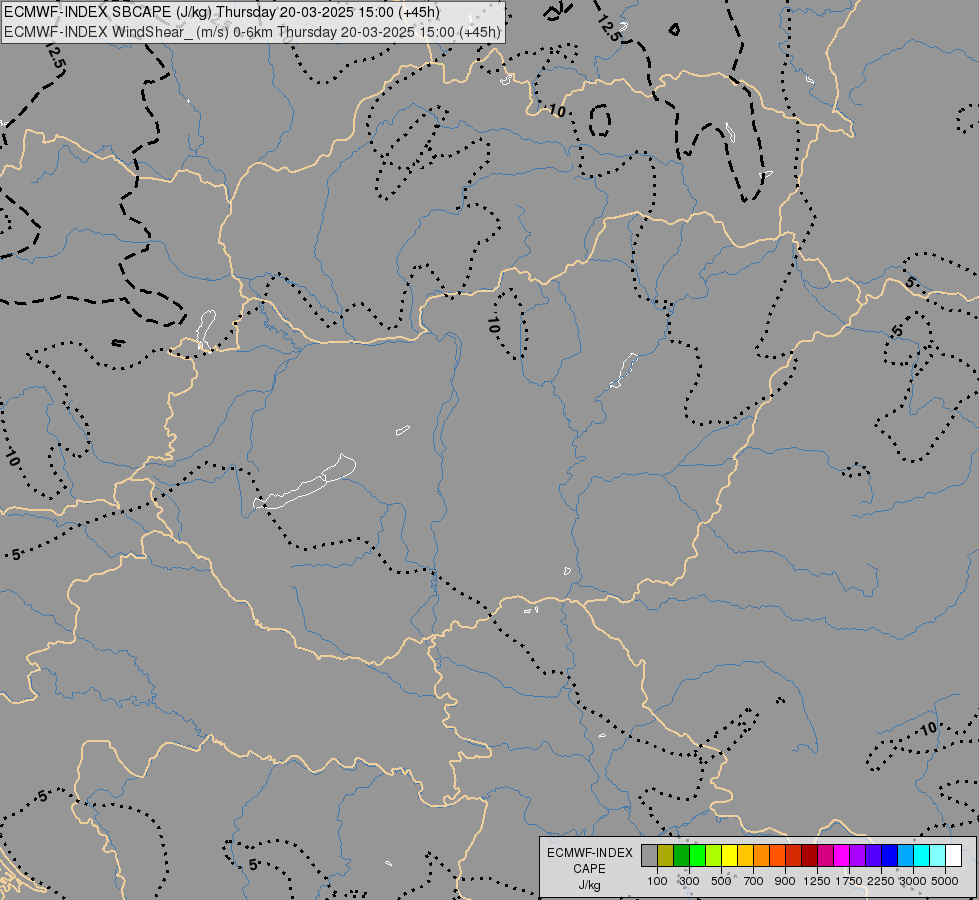Viewport: 979px width, 900px height.
Task: Pick the pale light cyan legend swatch
Action: click(x=937, y=855)
